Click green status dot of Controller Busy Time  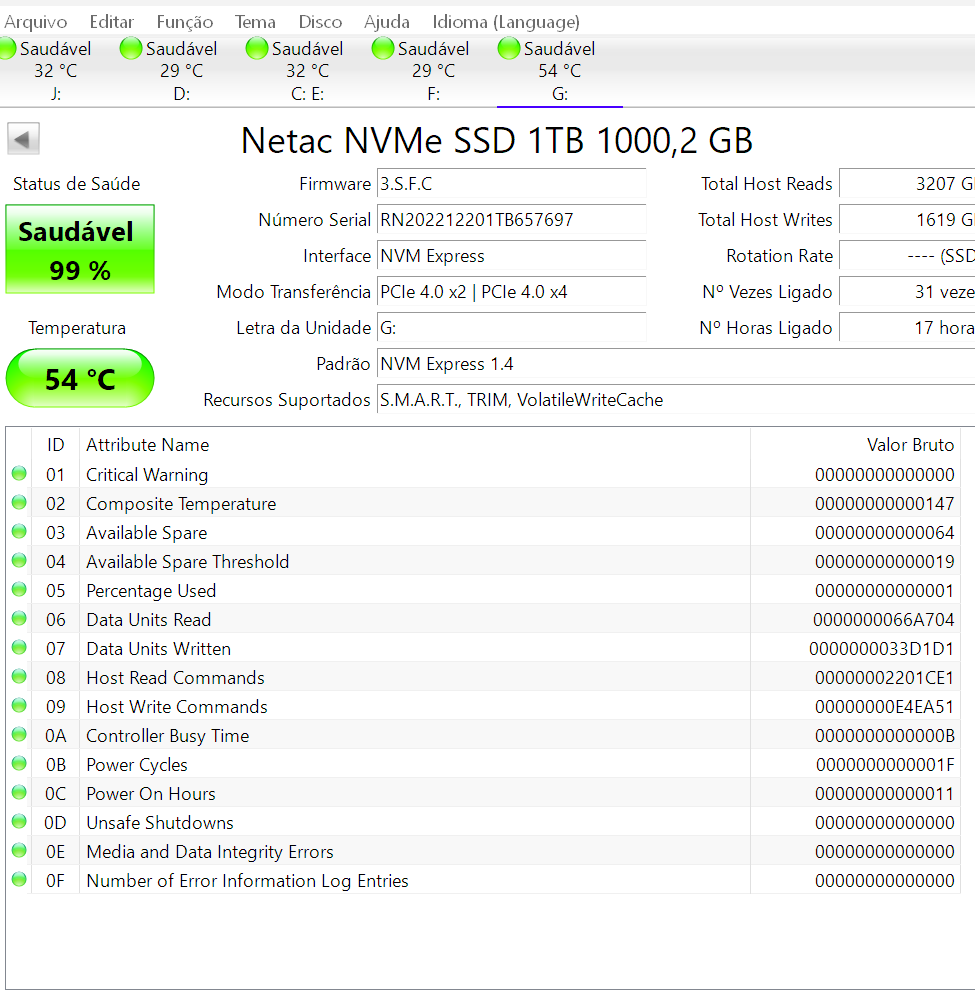click(19, 734)
